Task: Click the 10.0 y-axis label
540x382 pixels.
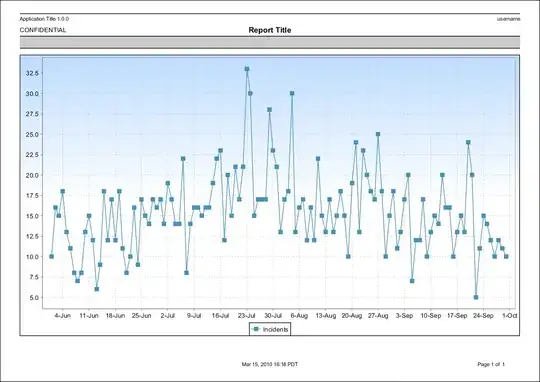Action: 32,257
